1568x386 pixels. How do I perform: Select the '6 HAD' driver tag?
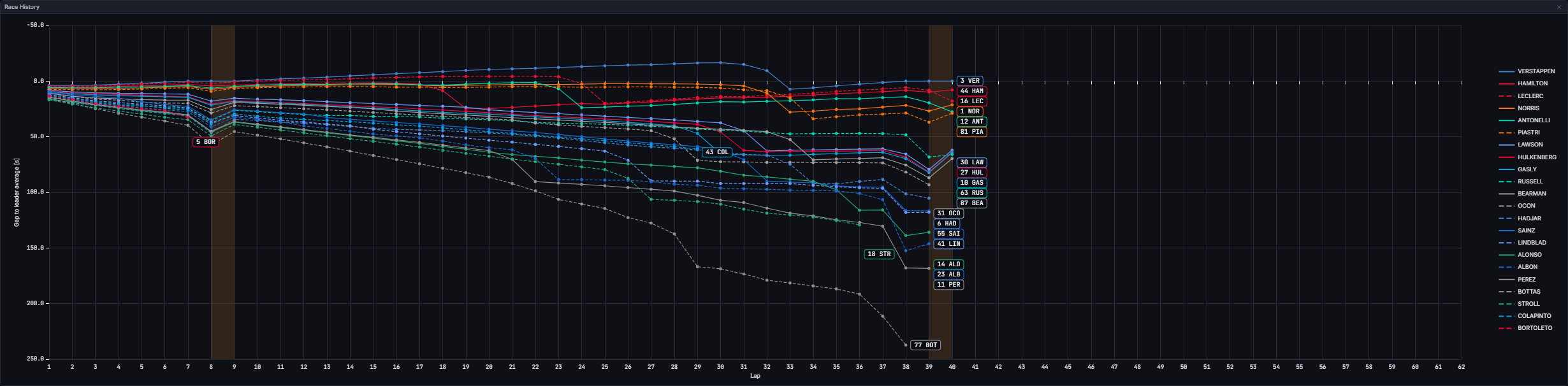tap(947, 224)
